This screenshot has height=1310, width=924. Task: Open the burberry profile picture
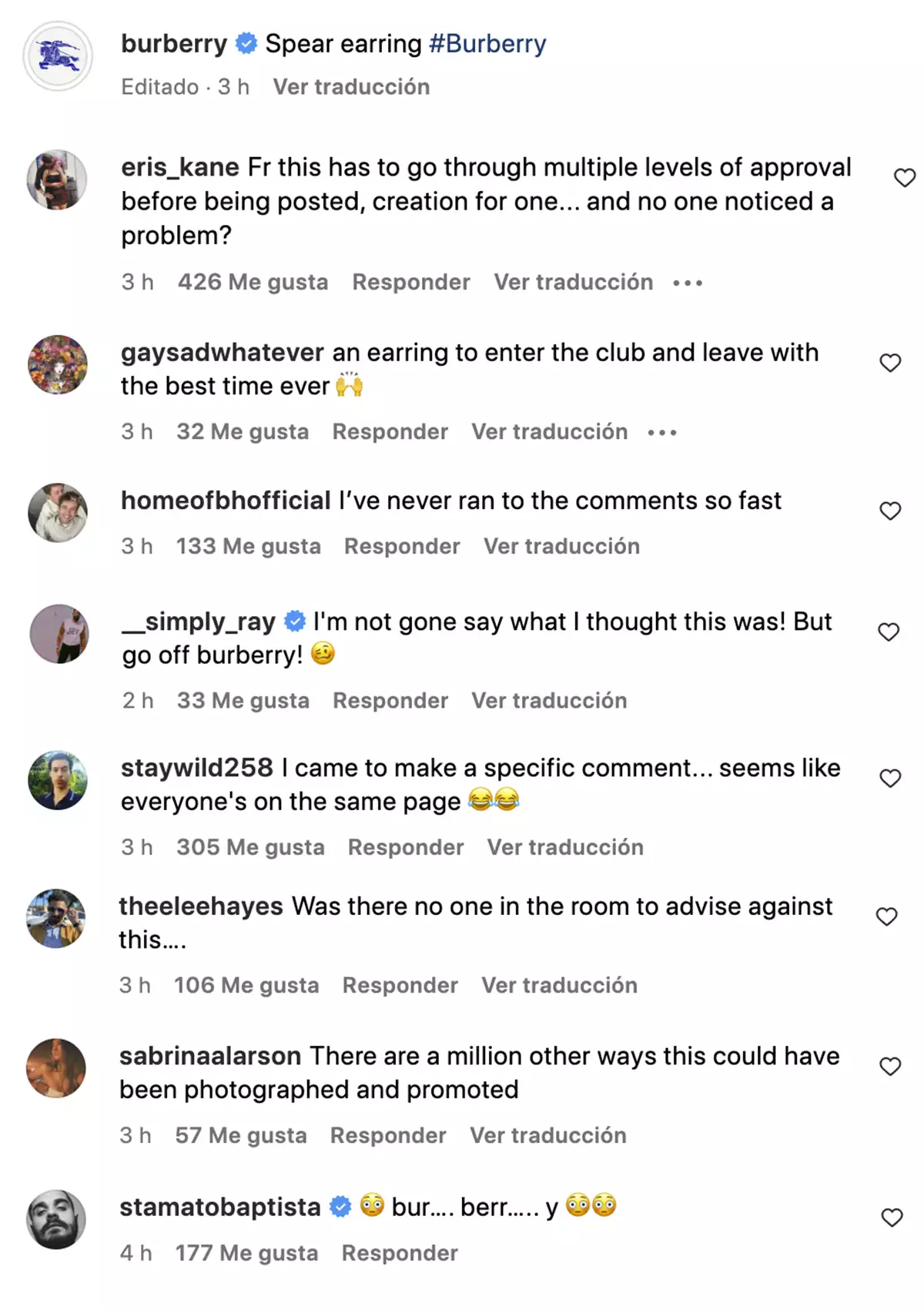[58, 56]
